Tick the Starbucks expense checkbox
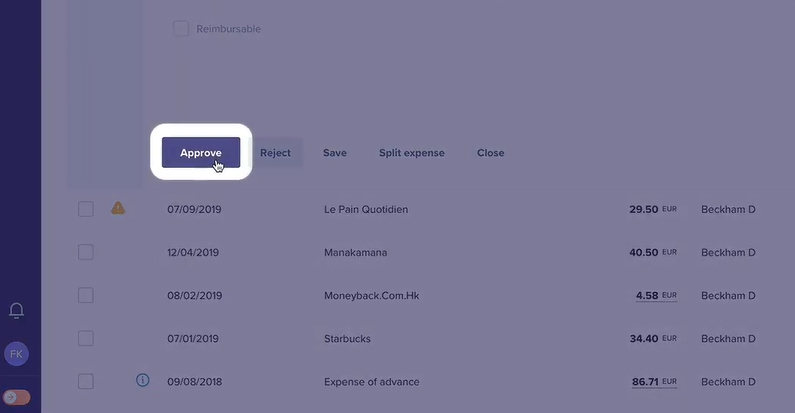Screen dimensions: 795x413 pos(86,338)
